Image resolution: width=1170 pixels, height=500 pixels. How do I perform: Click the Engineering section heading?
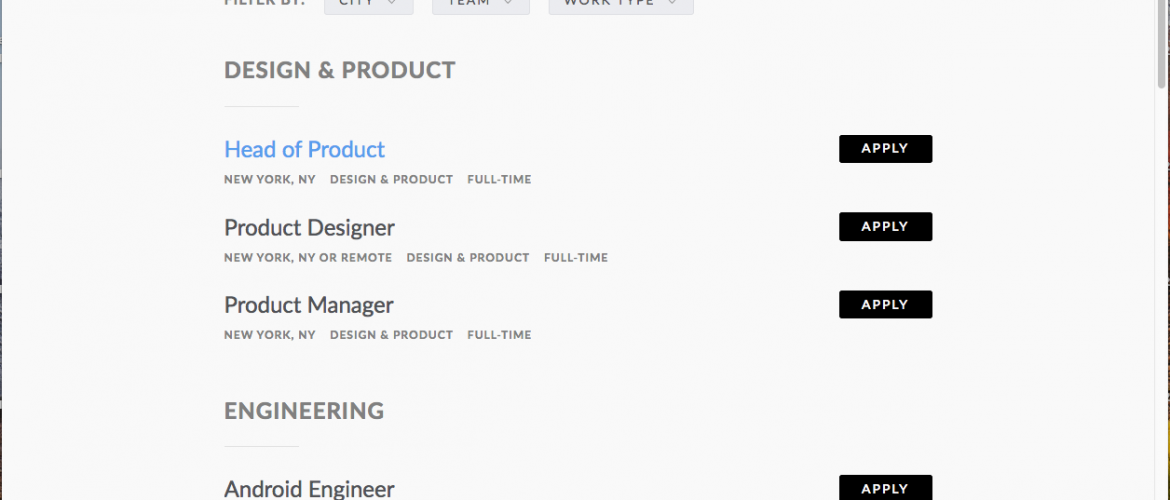click(x=304, y=411)
